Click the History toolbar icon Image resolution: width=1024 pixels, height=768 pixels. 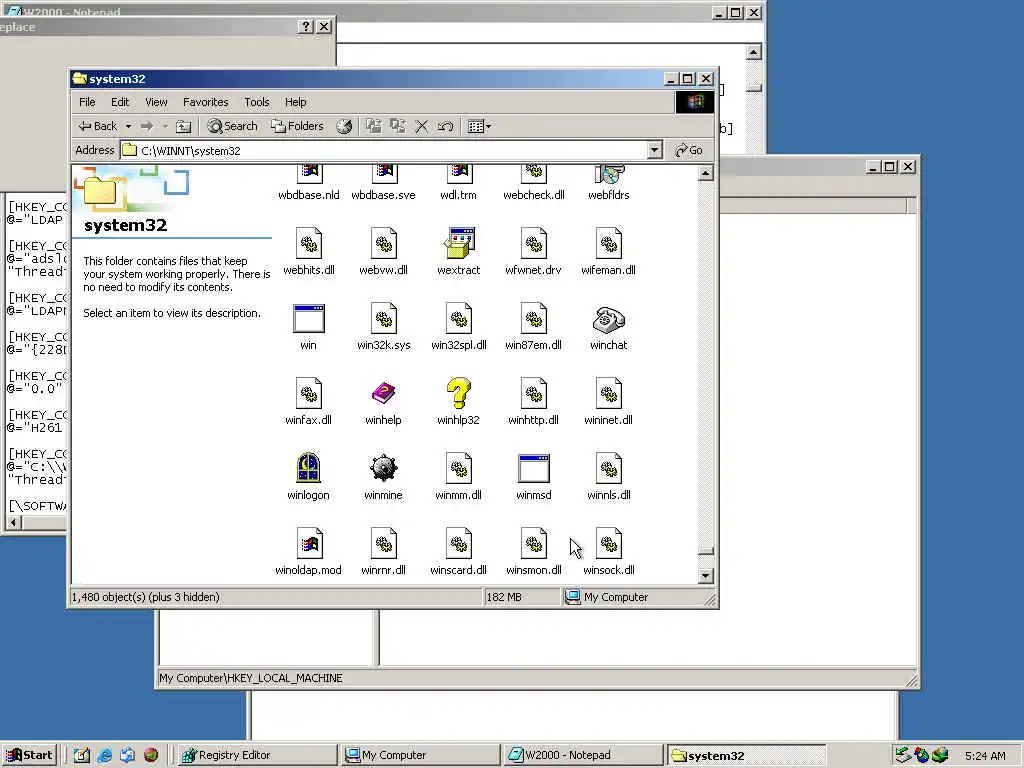(x=344, y=126)
